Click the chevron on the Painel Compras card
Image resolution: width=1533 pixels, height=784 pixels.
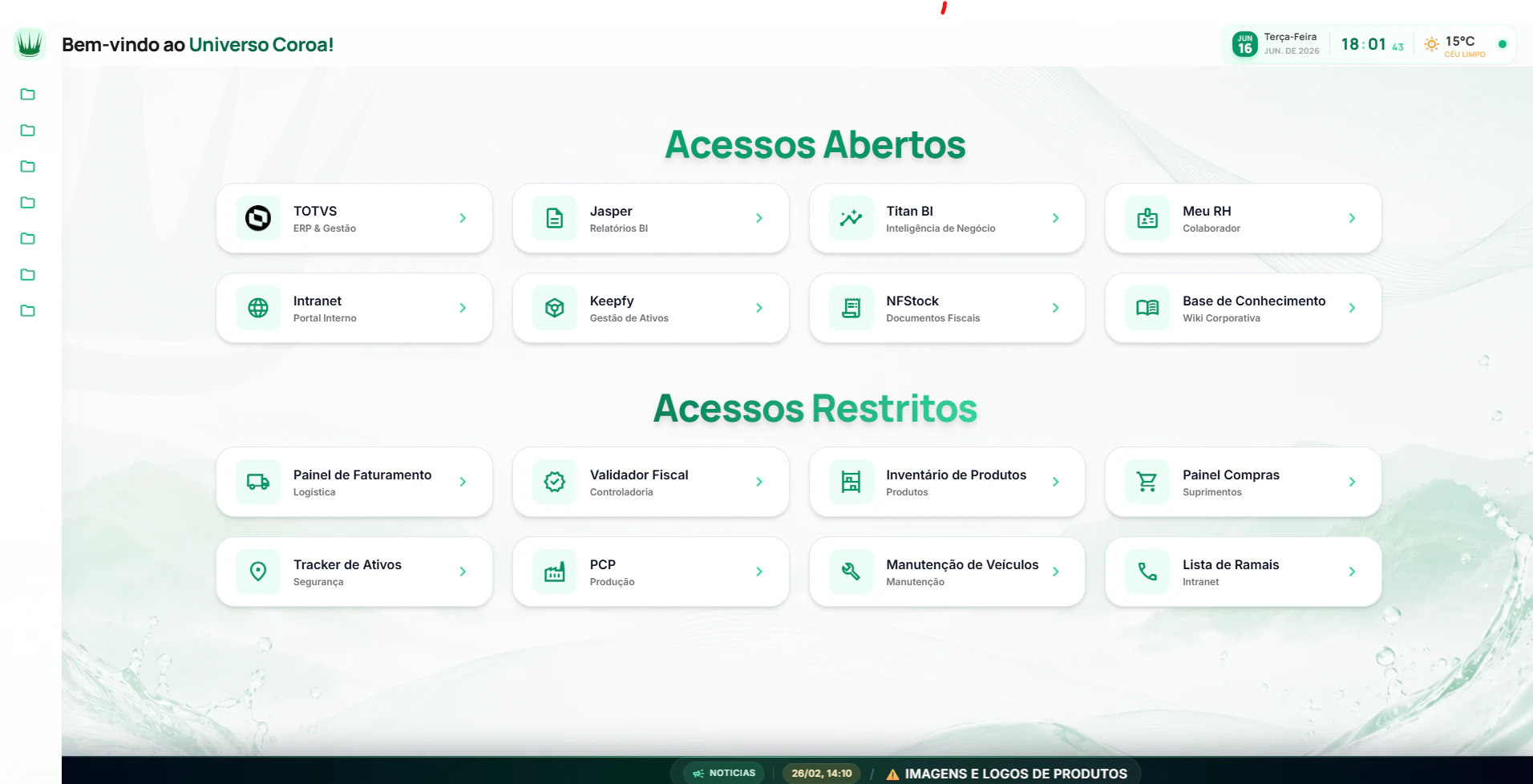click(1352, 482)
